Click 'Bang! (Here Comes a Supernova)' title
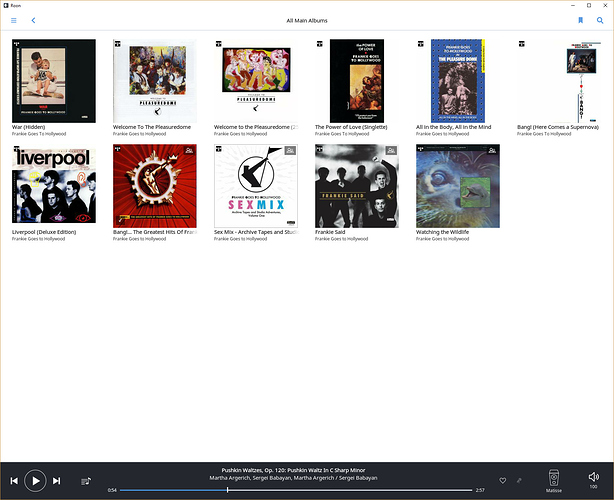Image resolution: width=614 pixels, height=500 pixels. 558,127
